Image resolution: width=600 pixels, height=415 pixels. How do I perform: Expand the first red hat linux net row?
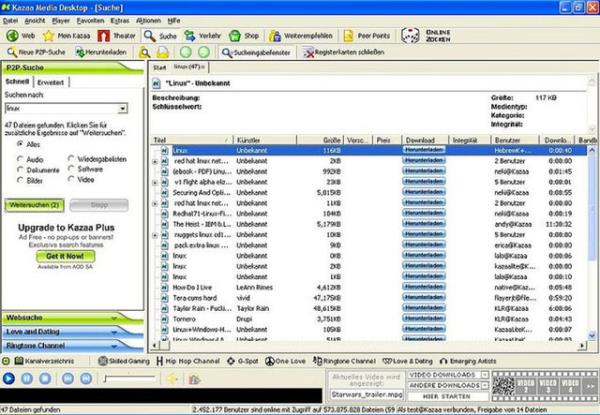tap(155, 161)
